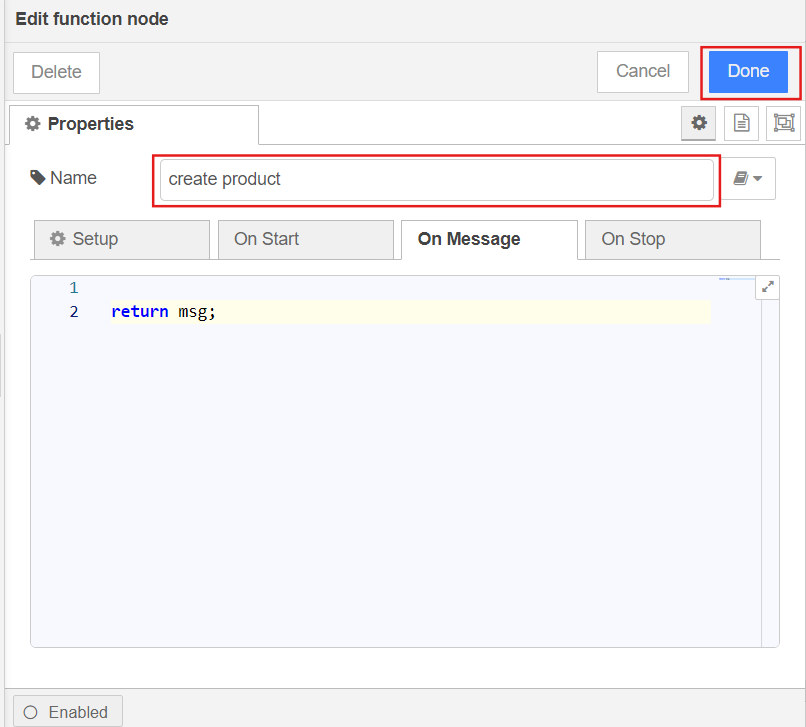Expand the code editor to full view
Image resolution: width=806 pixels, height=727 pixels.
tap(768, 287)
